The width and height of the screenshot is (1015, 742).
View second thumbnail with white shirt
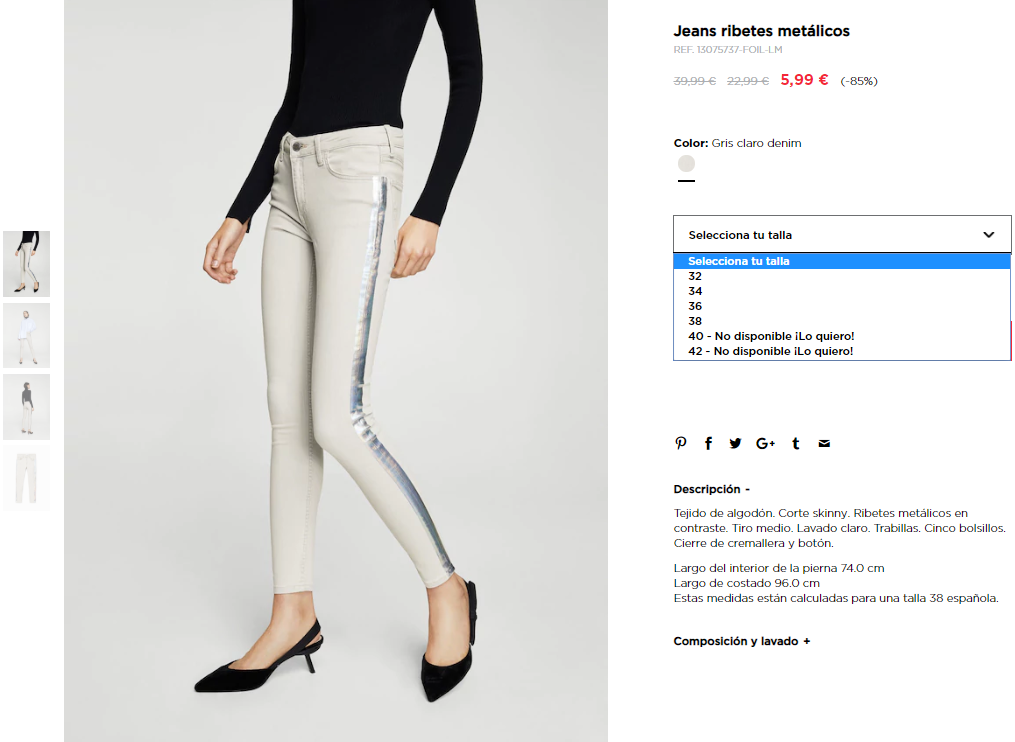[27, 335]
